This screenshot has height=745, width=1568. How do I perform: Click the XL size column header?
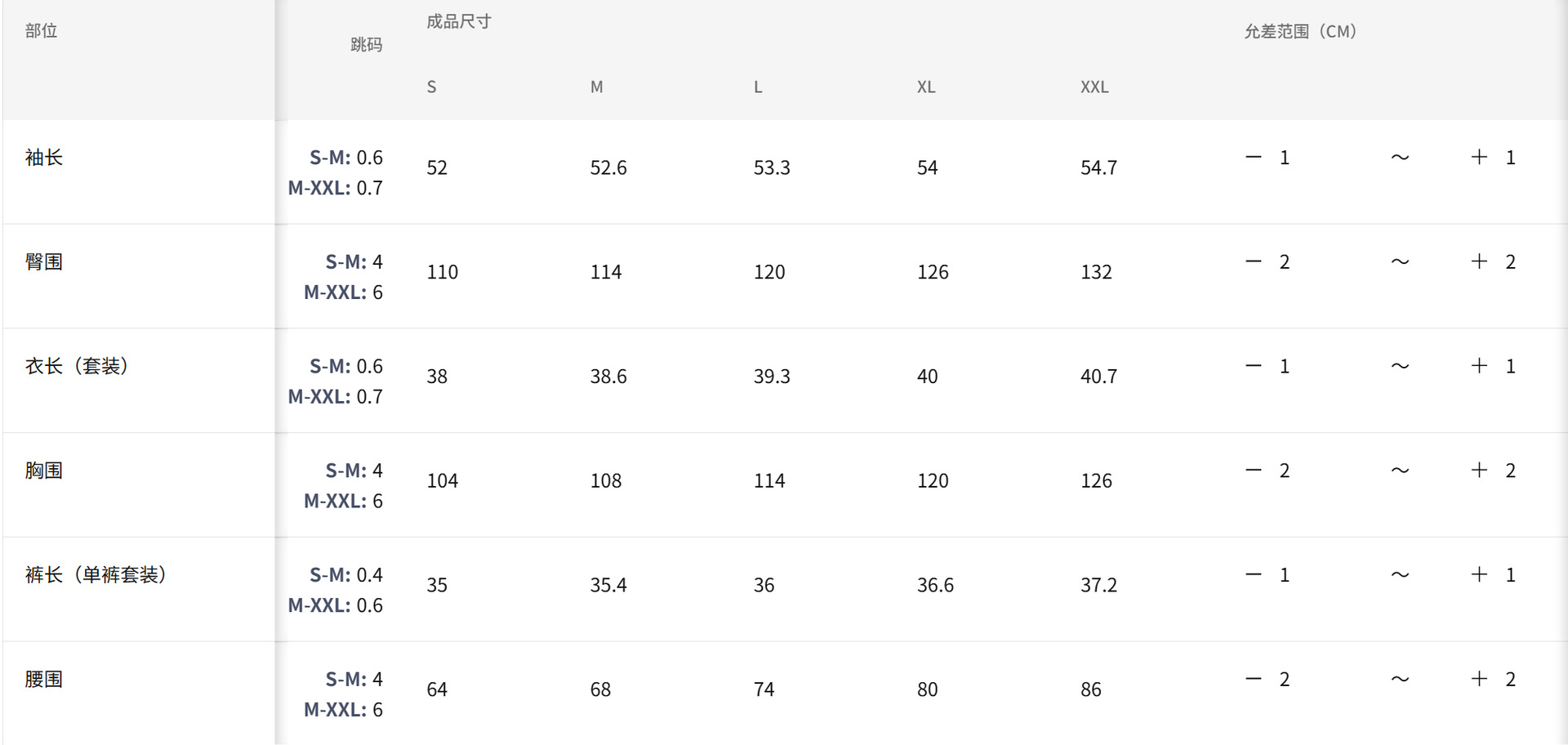point(926,87)
